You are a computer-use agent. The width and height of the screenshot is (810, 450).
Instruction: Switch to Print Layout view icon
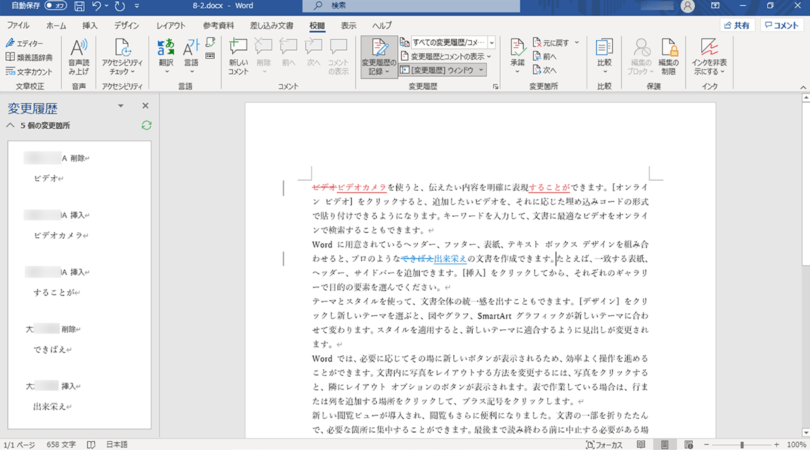point(664,445)
